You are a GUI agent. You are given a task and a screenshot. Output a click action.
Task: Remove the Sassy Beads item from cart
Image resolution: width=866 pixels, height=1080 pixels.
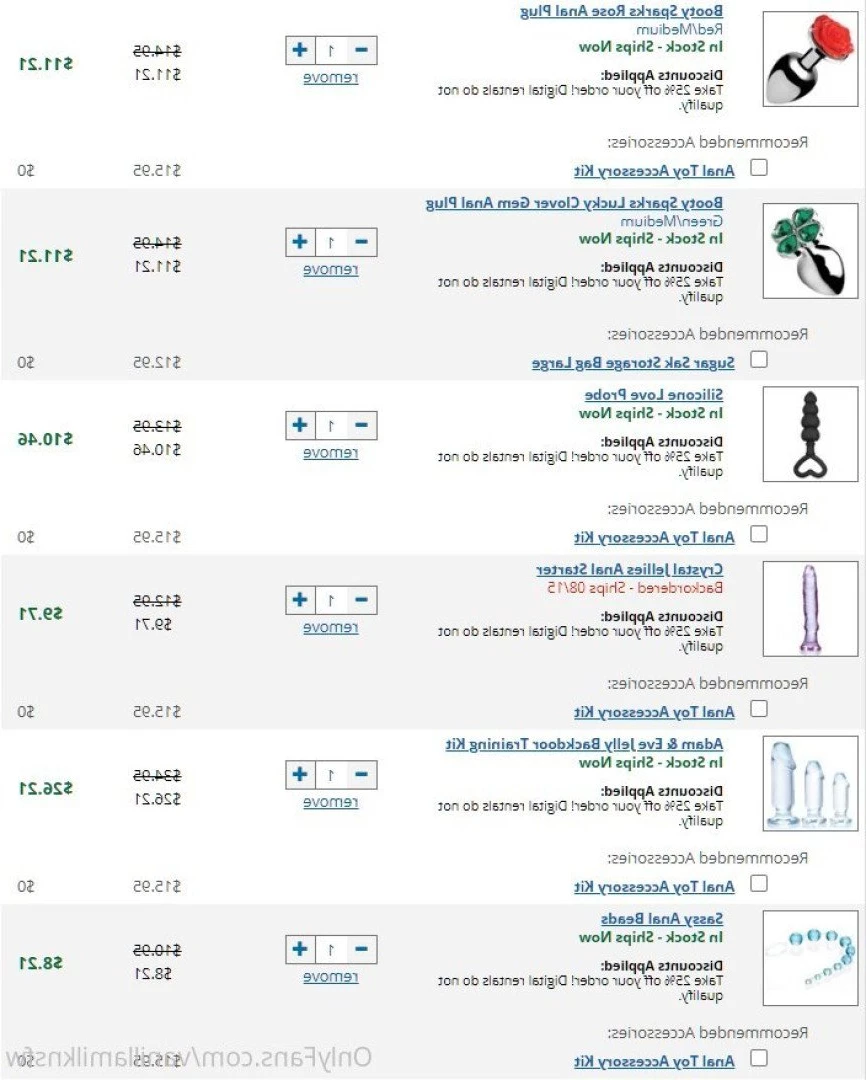pos(331,978)
